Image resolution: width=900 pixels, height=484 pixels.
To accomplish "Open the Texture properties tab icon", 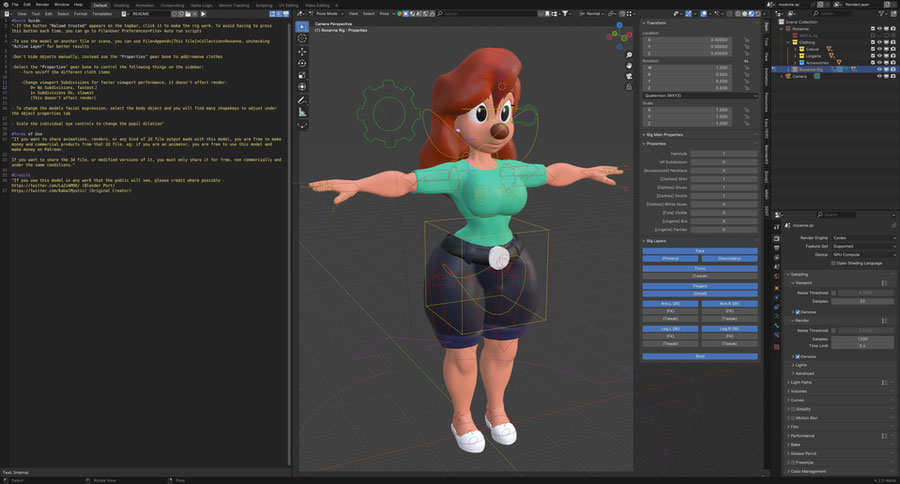I will tap(777, 347).
